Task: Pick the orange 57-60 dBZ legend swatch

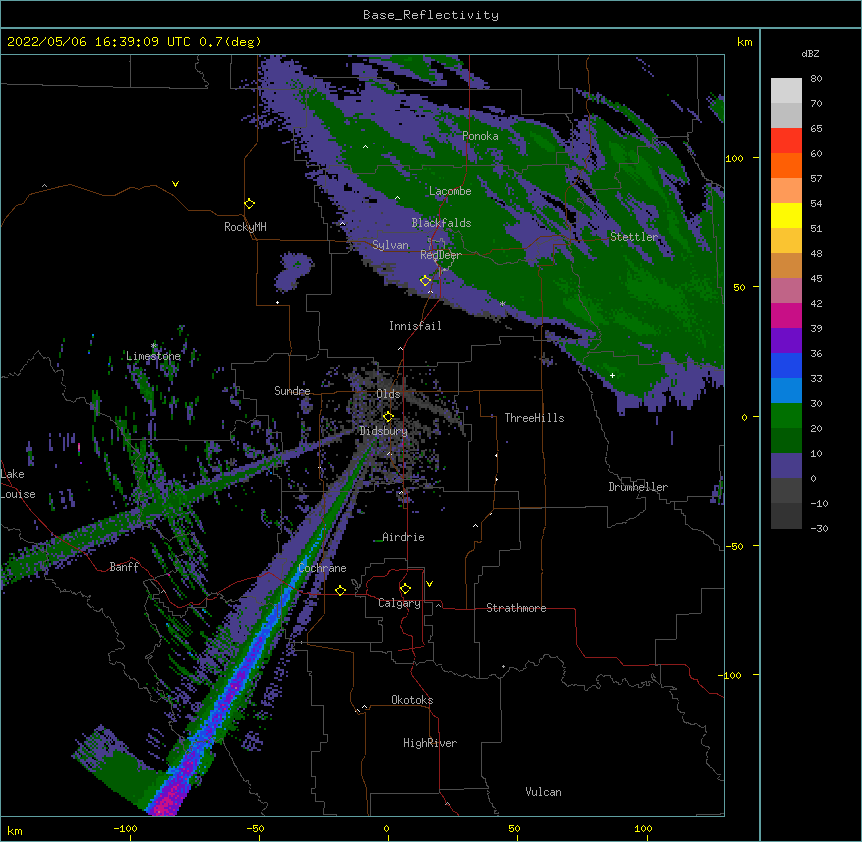Action: pos(786,166)
